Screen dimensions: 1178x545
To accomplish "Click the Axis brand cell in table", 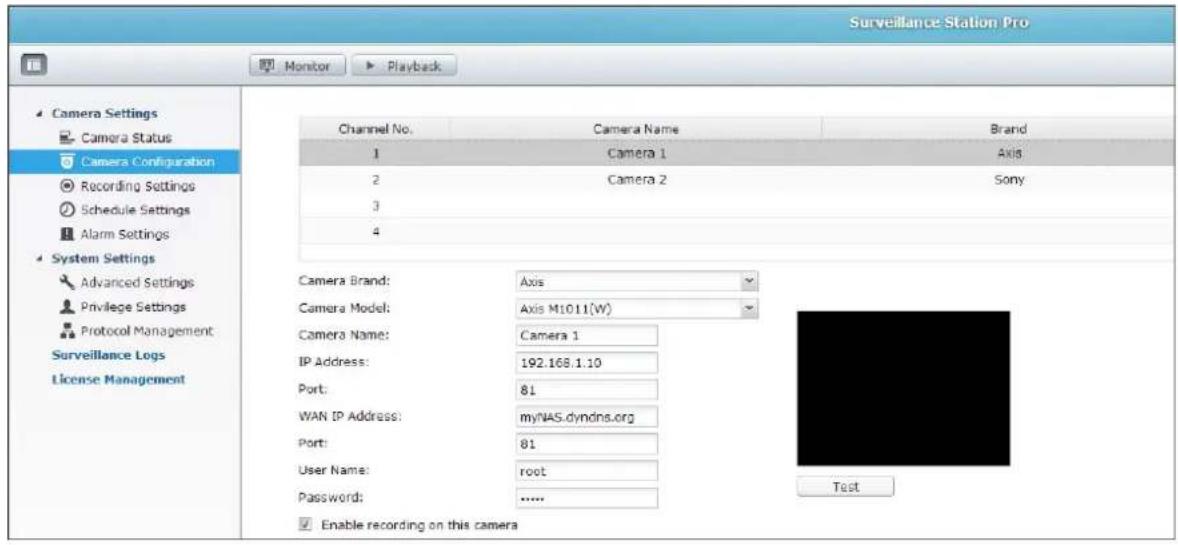I will coord(1009,154).
